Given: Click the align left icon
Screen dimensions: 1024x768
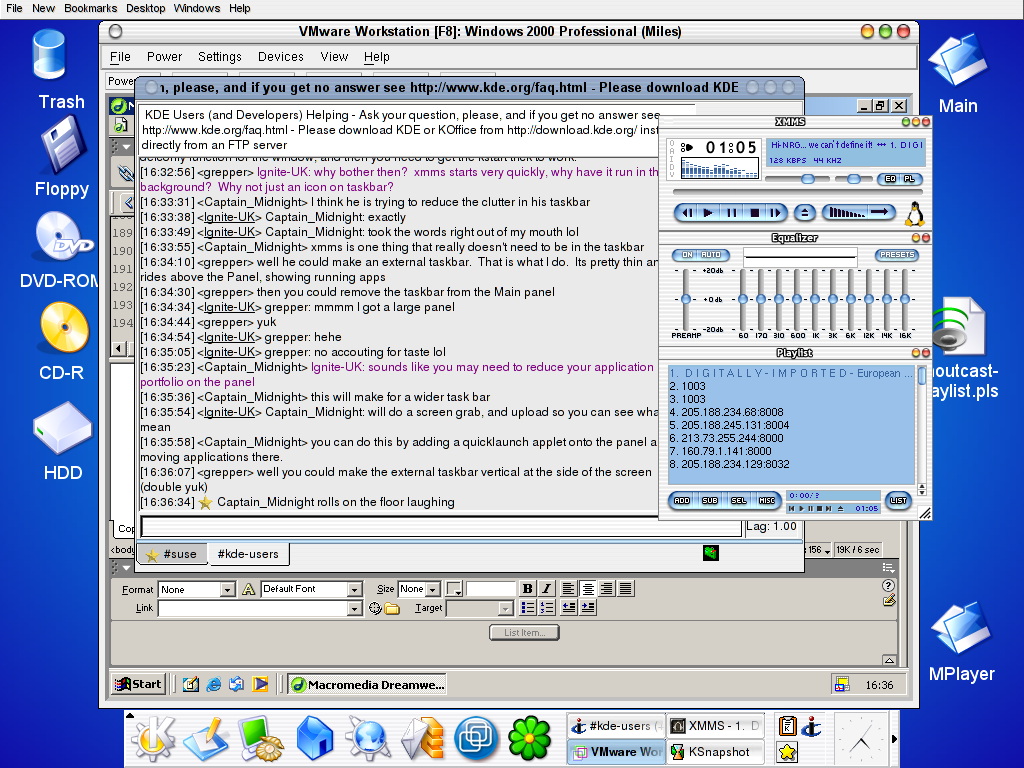Looking at the screenshot, I should click(x=569, y=588).
